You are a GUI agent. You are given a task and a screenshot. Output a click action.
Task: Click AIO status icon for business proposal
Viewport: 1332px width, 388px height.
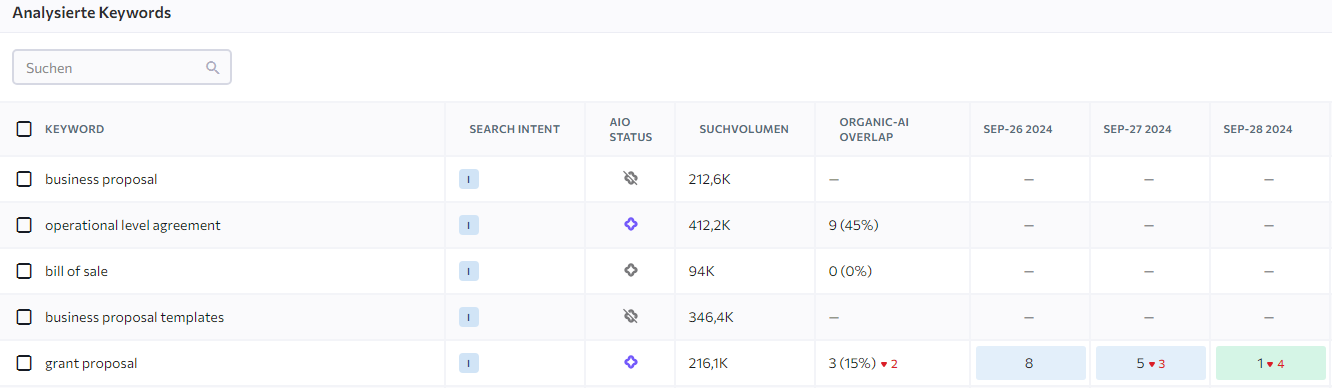[630, 179]
